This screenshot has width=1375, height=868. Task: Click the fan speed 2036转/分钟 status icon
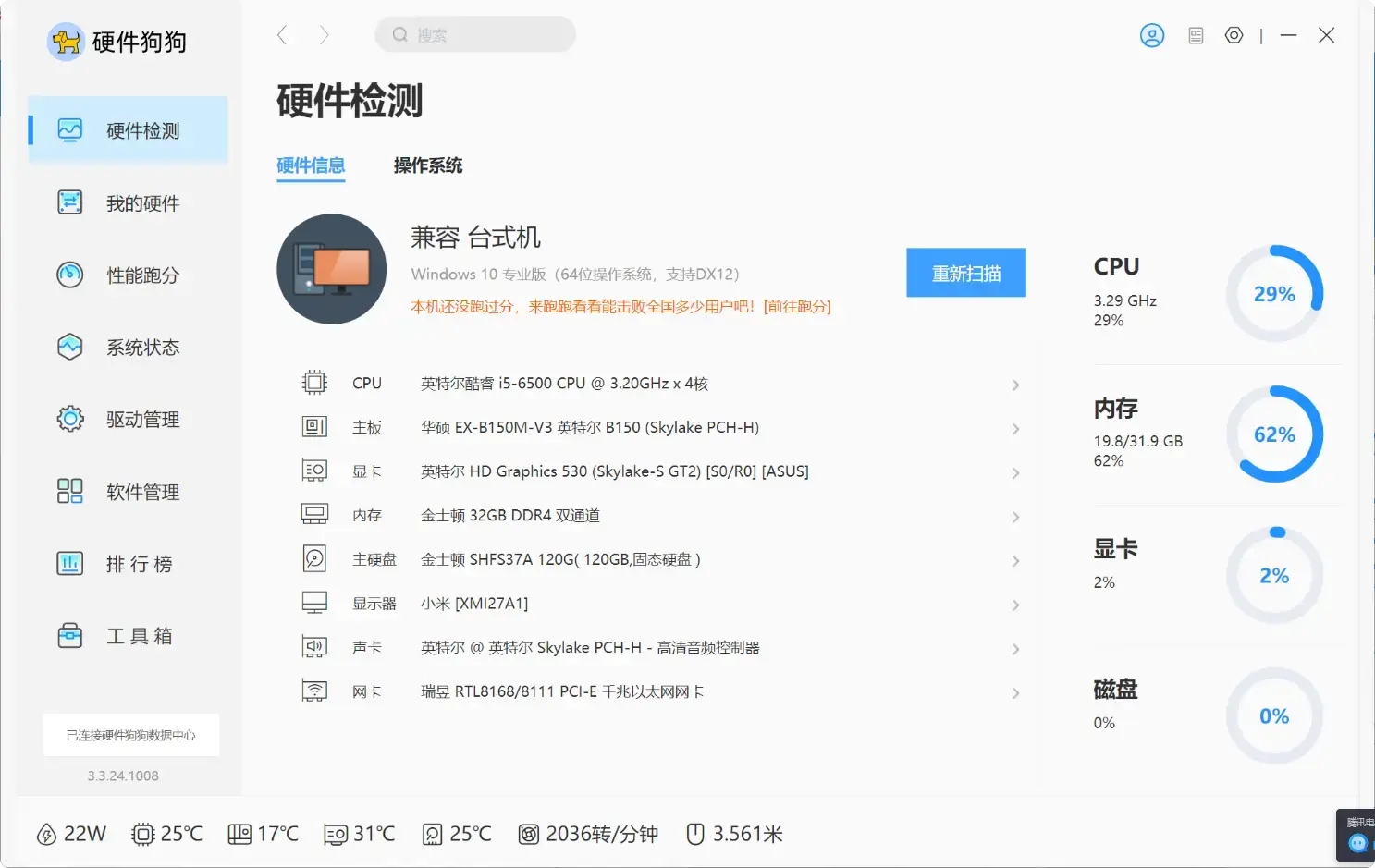pyautogui.click(x=529, y=834)
